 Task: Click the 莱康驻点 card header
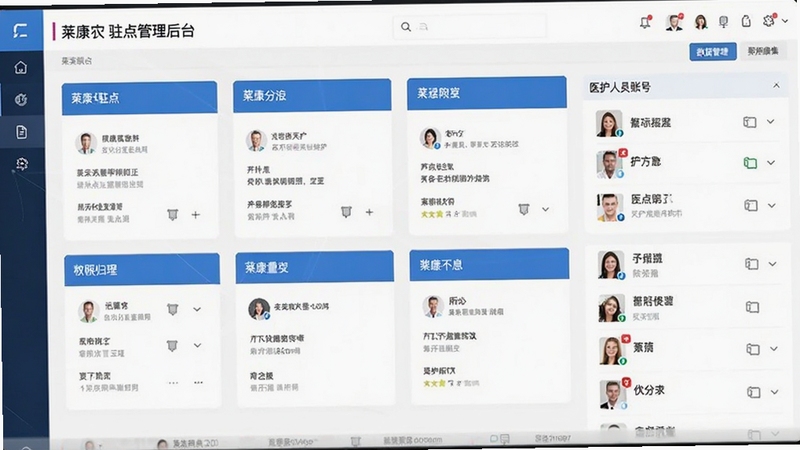click(x=140, y=98)
